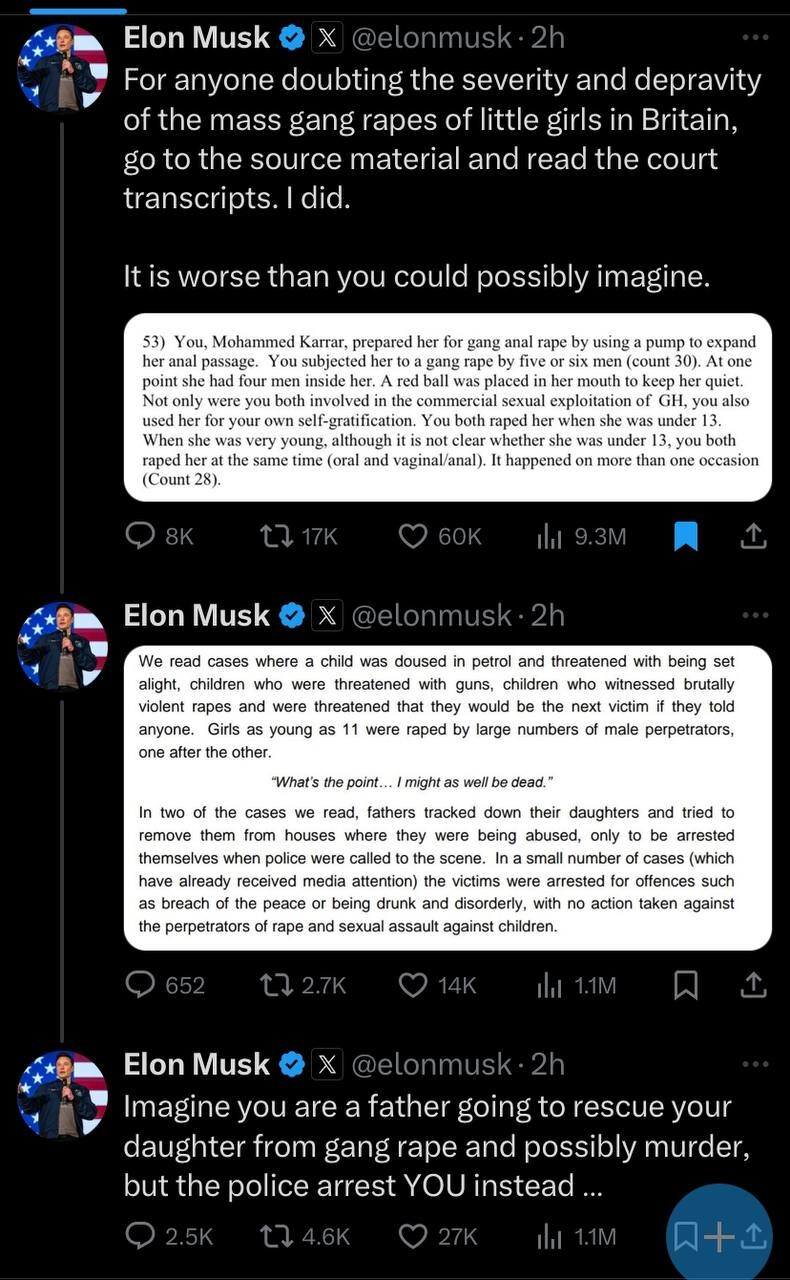The height and width of the screenshot is (1280, 790).
Task: Share the first tweet in the thread
Action: point(753,537)
